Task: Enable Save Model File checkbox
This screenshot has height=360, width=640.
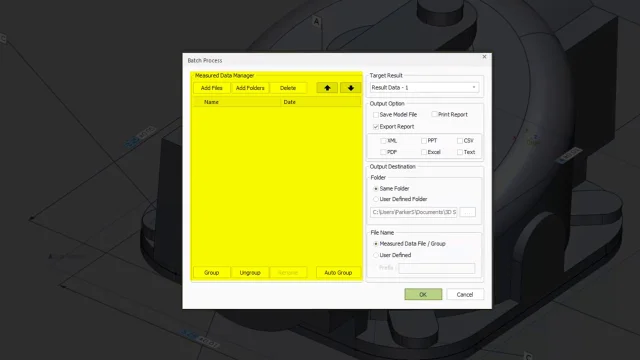Action: (x=376, y=115)
